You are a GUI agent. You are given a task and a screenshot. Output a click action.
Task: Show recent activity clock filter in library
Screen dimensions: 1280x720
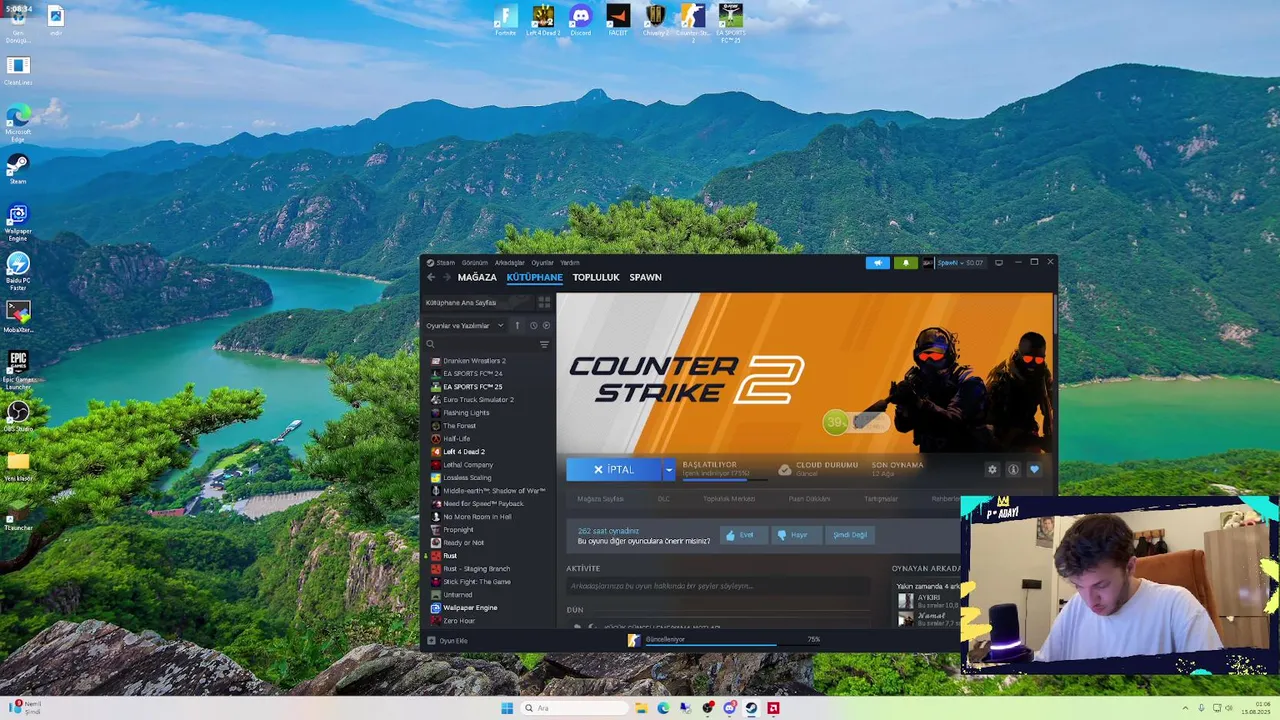pos(533,325)
